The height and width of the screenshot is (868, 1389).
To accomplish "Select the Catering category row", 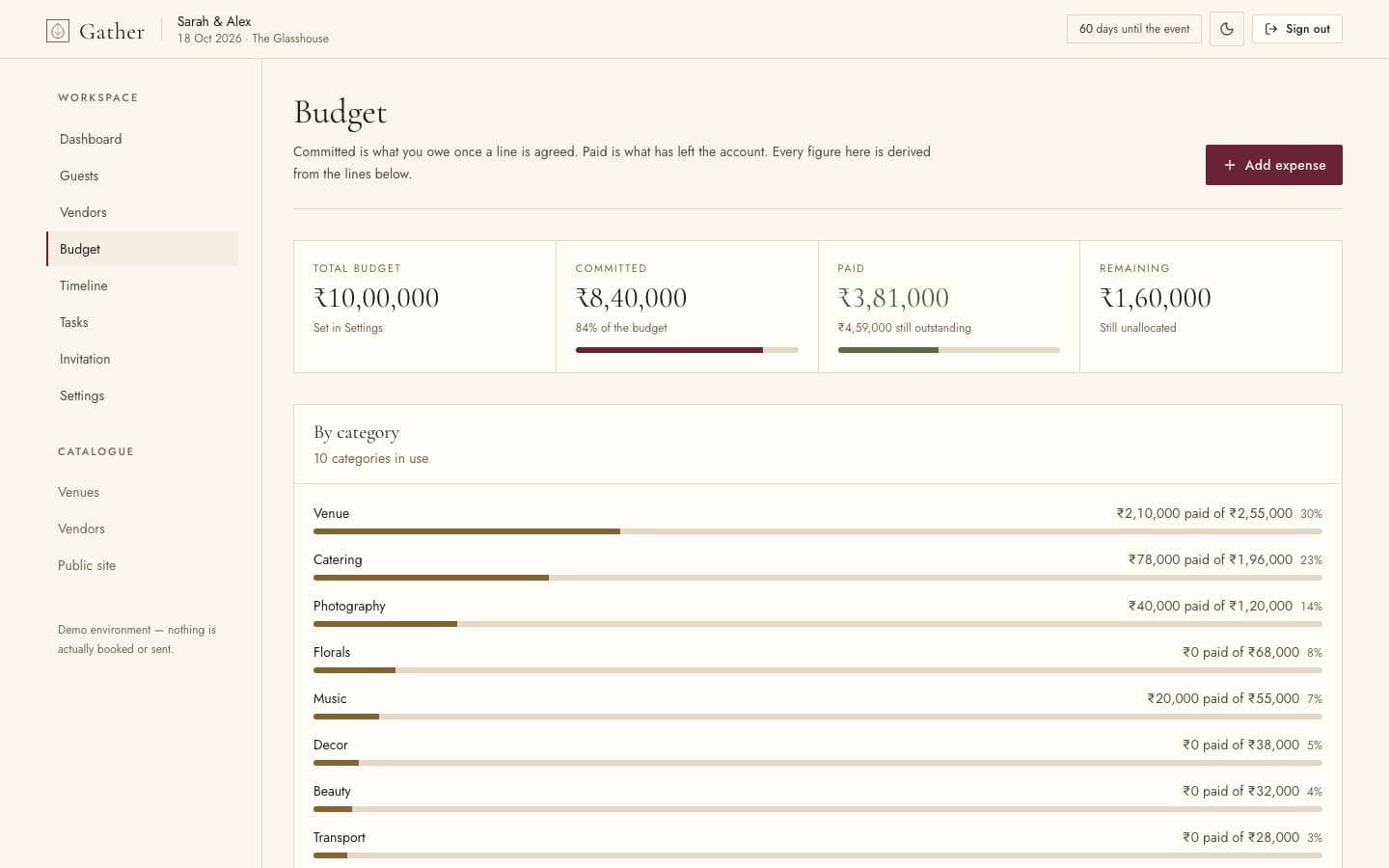I will (818, 567).
